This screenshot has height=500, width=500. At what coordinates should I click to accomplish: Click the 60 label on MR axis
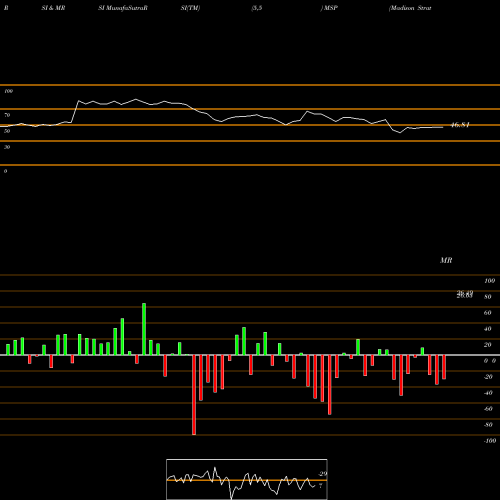coord(488,313)
